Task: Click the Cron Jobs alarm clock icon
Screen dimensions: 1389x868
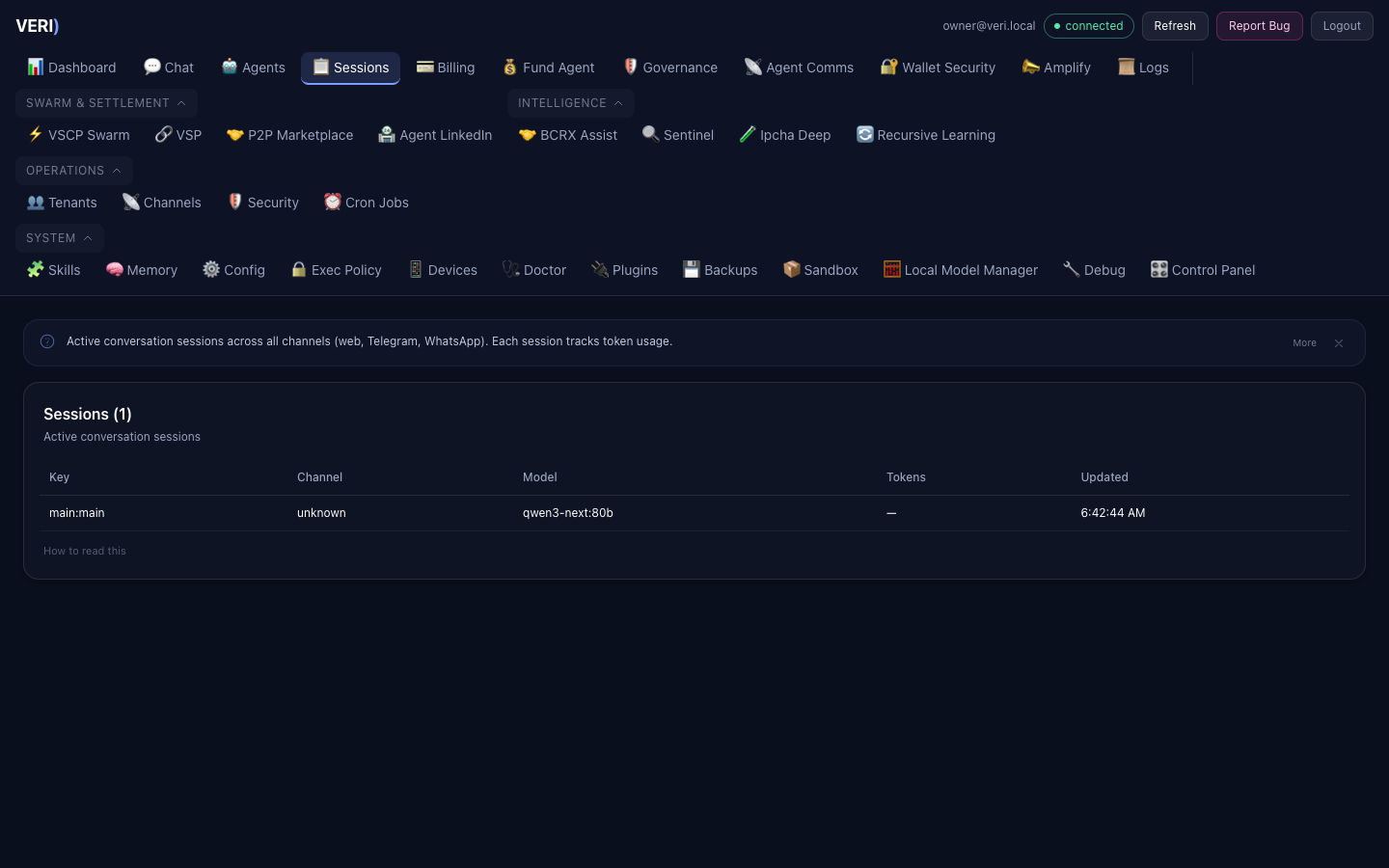Action: pos(333,202)
